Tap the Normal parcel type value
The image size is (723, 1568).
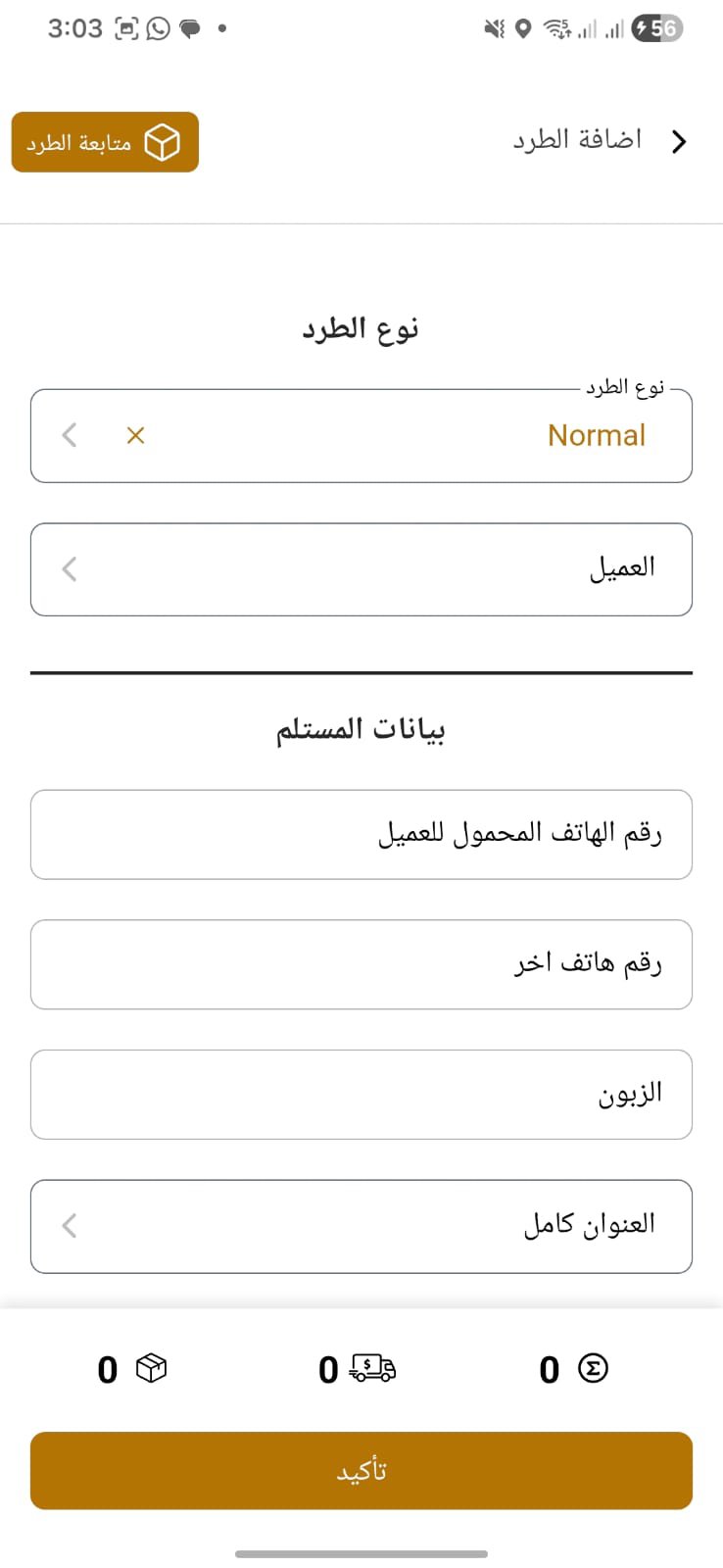[x=596, y=435]
